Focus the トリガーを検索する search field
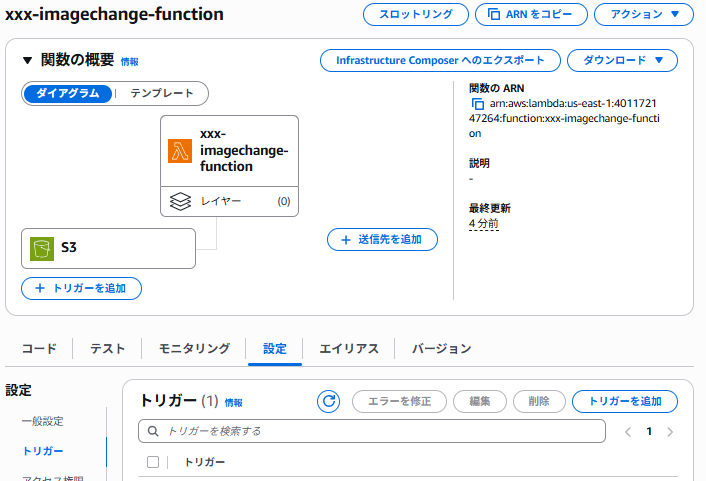 372,431
